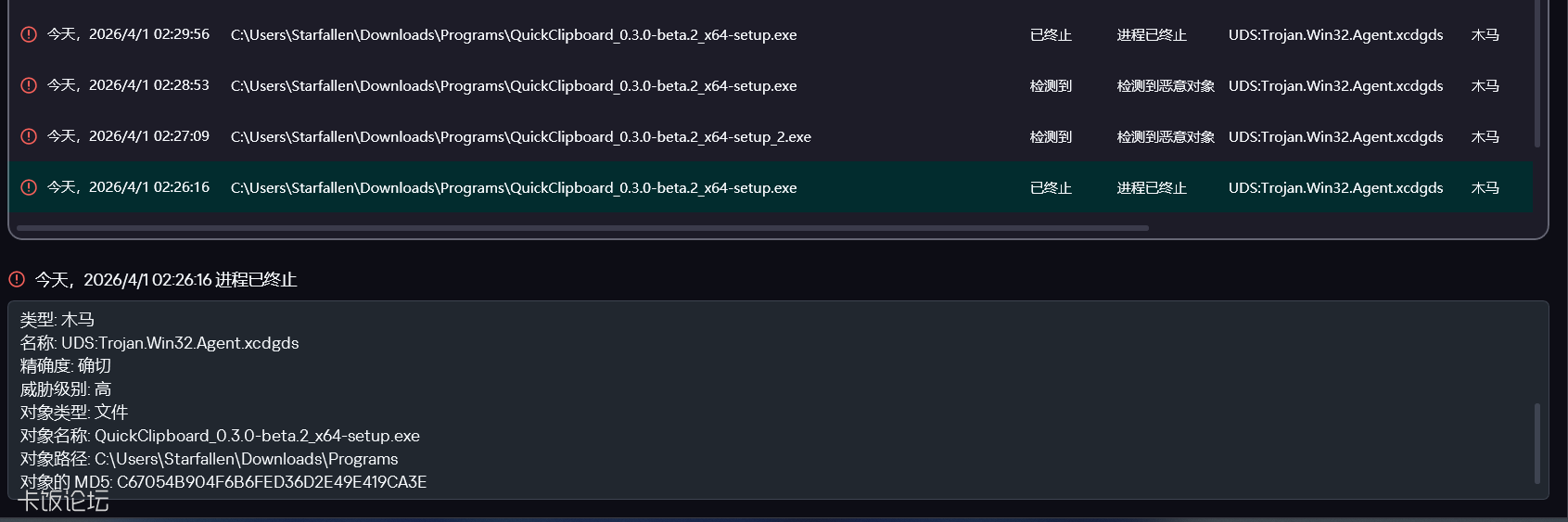The height and width of the screenshot is (522, 1568).
Task: Select the file path in the 02:29:56 event
Action: coord(514,35)
